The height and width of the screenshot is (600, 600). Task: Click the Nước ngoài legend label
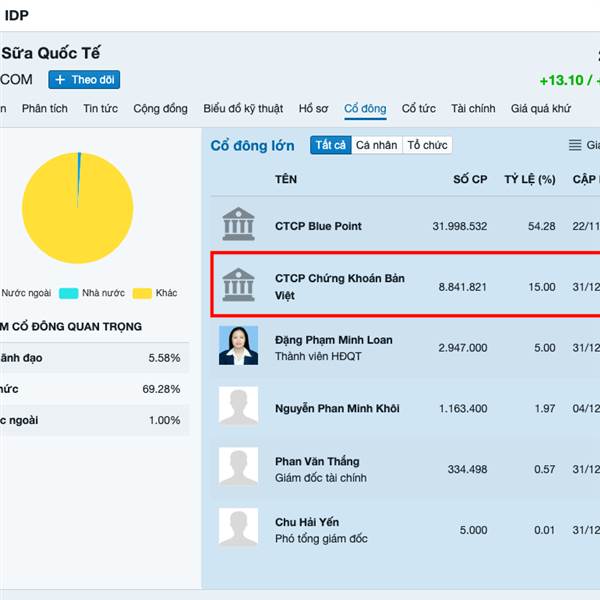[26, 293]
